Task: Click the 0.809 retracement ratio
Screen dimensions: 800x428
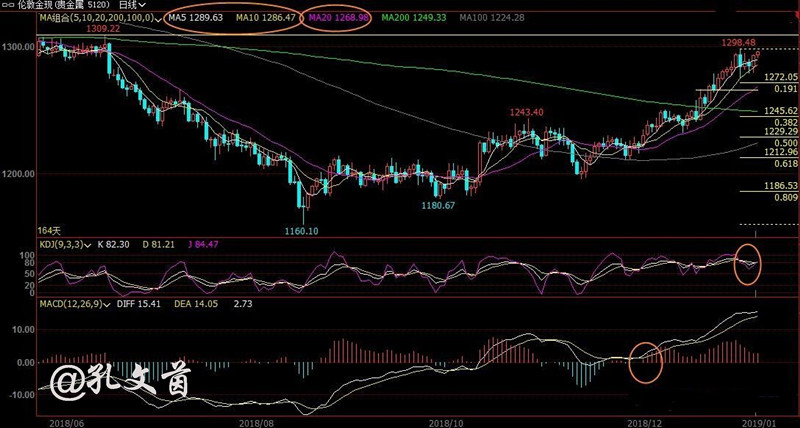Action: (x=786, y=197)
